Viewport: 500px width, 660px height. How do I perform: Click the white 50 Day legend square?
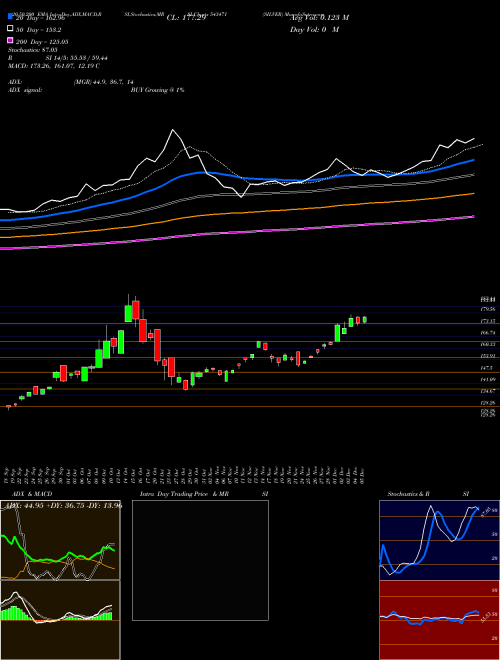click(10, 29)
